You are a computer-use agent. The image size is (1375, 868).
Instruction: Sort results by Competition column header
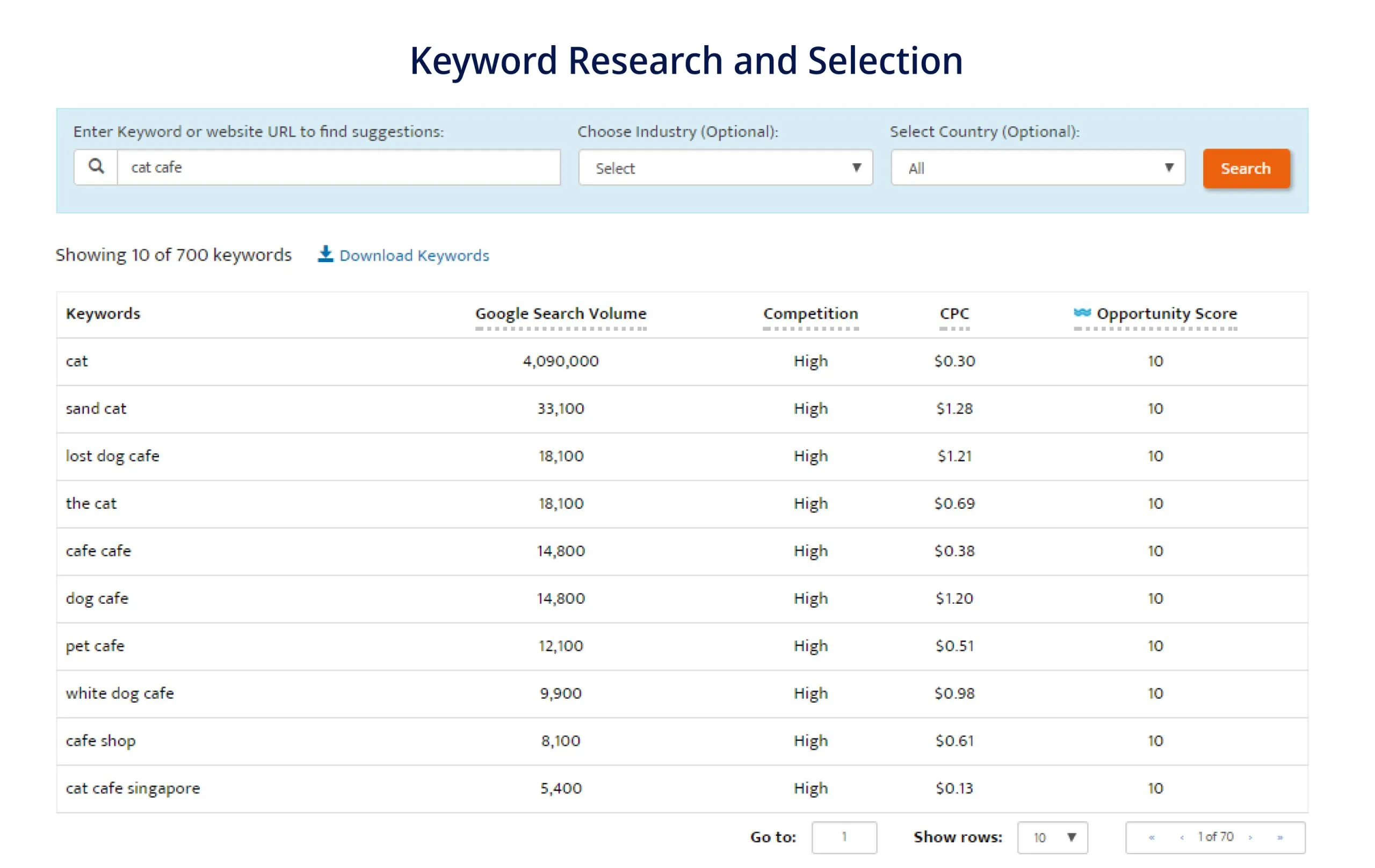tap(810, 313)
